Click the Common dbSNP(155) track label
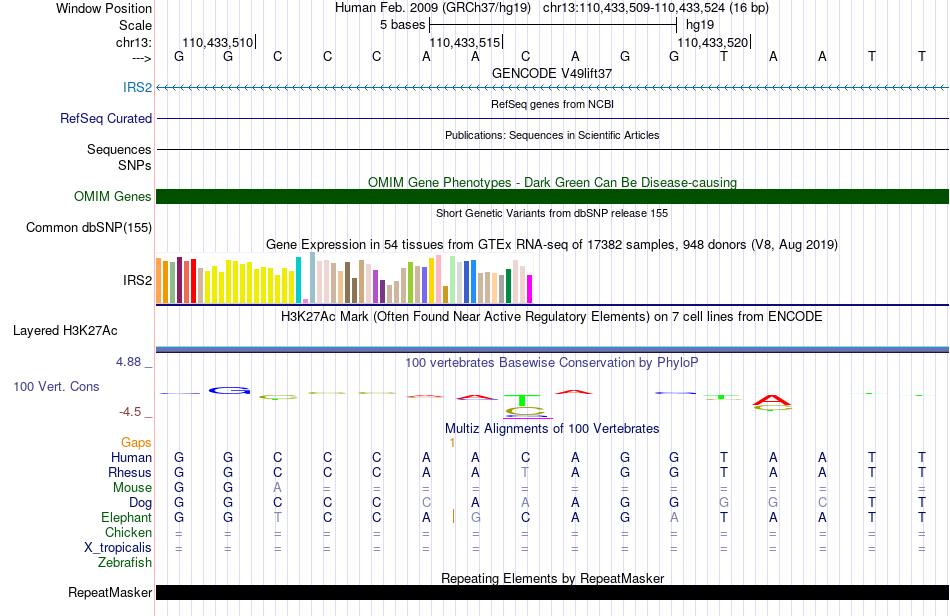 click(x=88, y=228)
